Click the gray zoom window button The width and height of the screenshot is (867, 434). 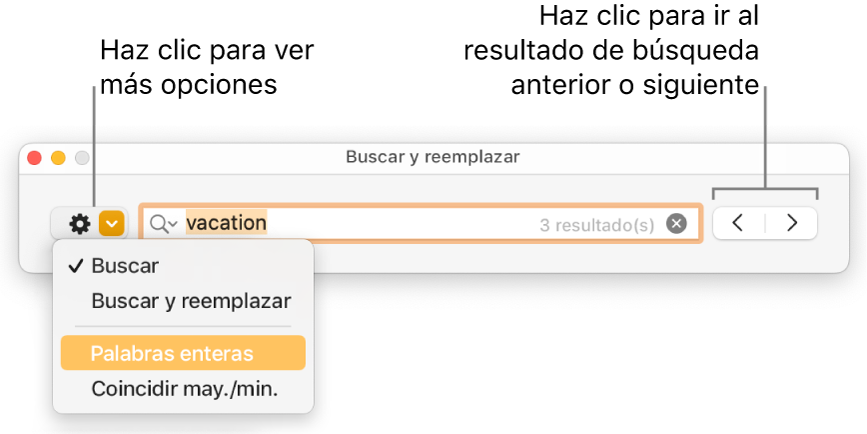tap(82, 157)
